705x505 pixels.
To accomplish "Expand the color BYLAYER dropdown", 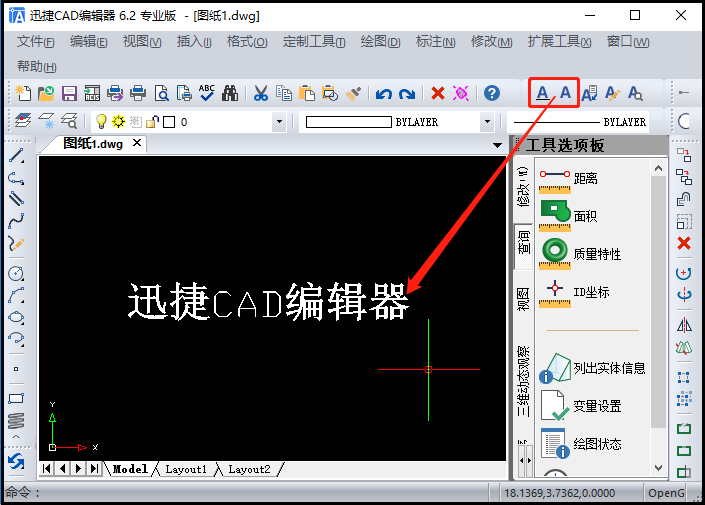I will pyautogui.click(x=487, y=121).
